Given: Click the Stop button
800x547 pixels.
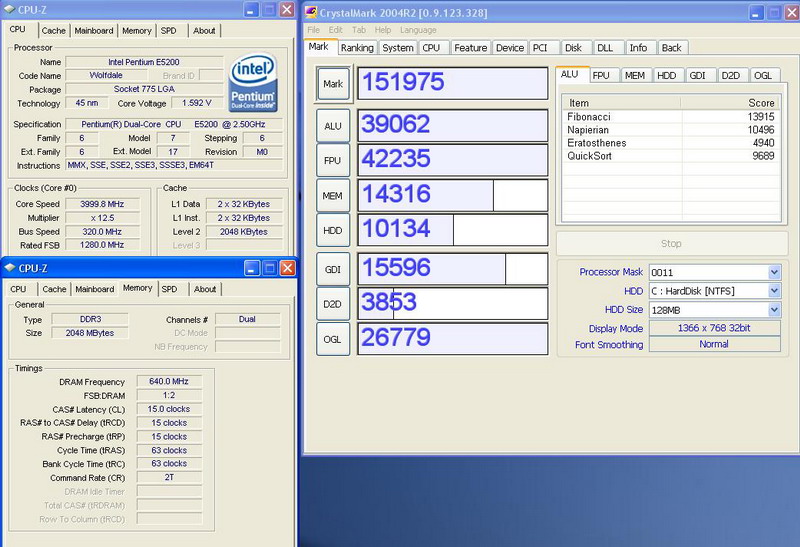Looking at the screenshot, I should point(671,243).
